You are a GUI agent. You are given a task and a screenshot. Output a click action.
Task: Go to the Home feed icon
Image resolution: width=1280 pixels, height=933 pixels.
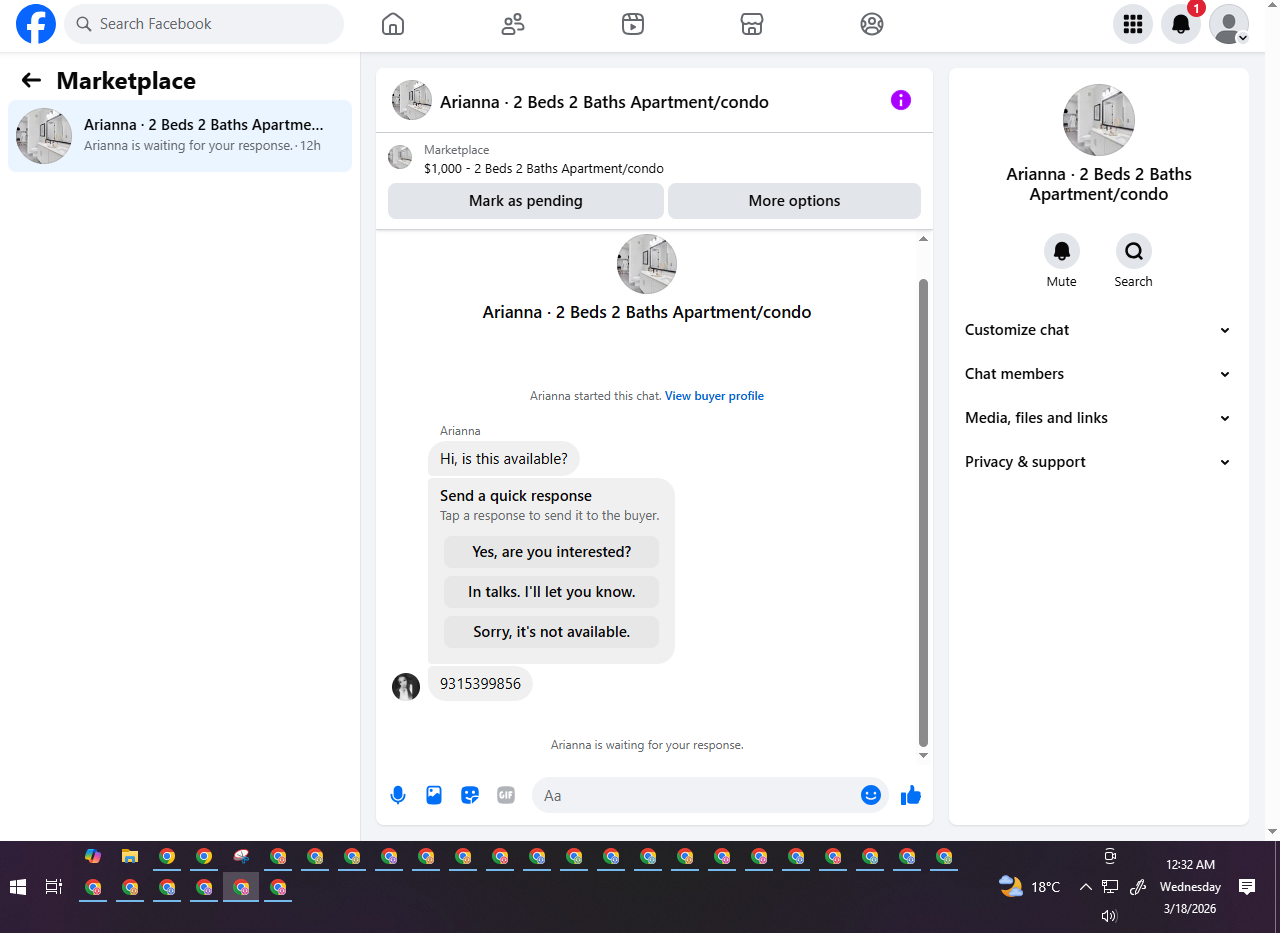coord(393,24)
